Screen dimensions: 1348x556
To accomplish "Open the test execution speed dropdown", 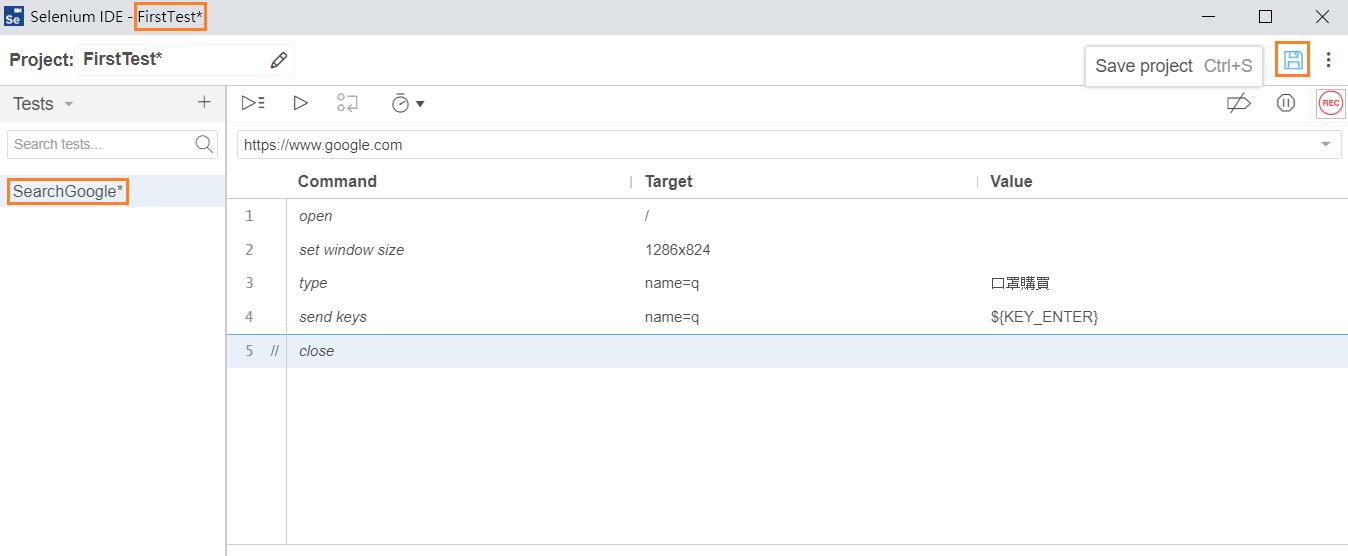I will pos(408,102).
